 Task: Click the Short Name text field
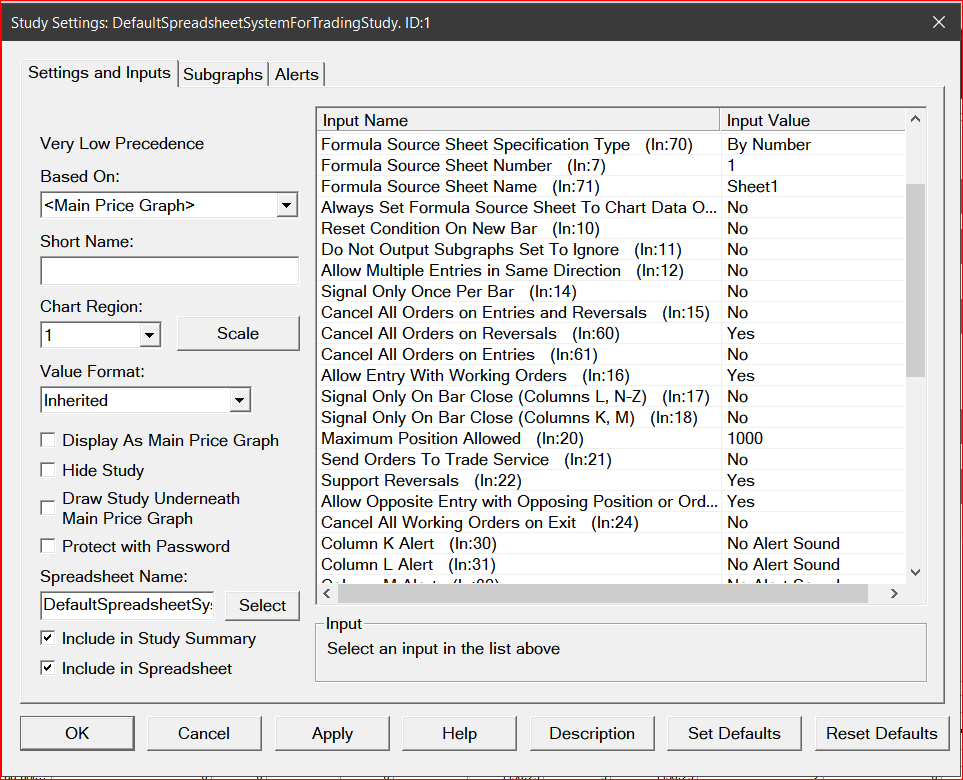click(x=169, y=271)
